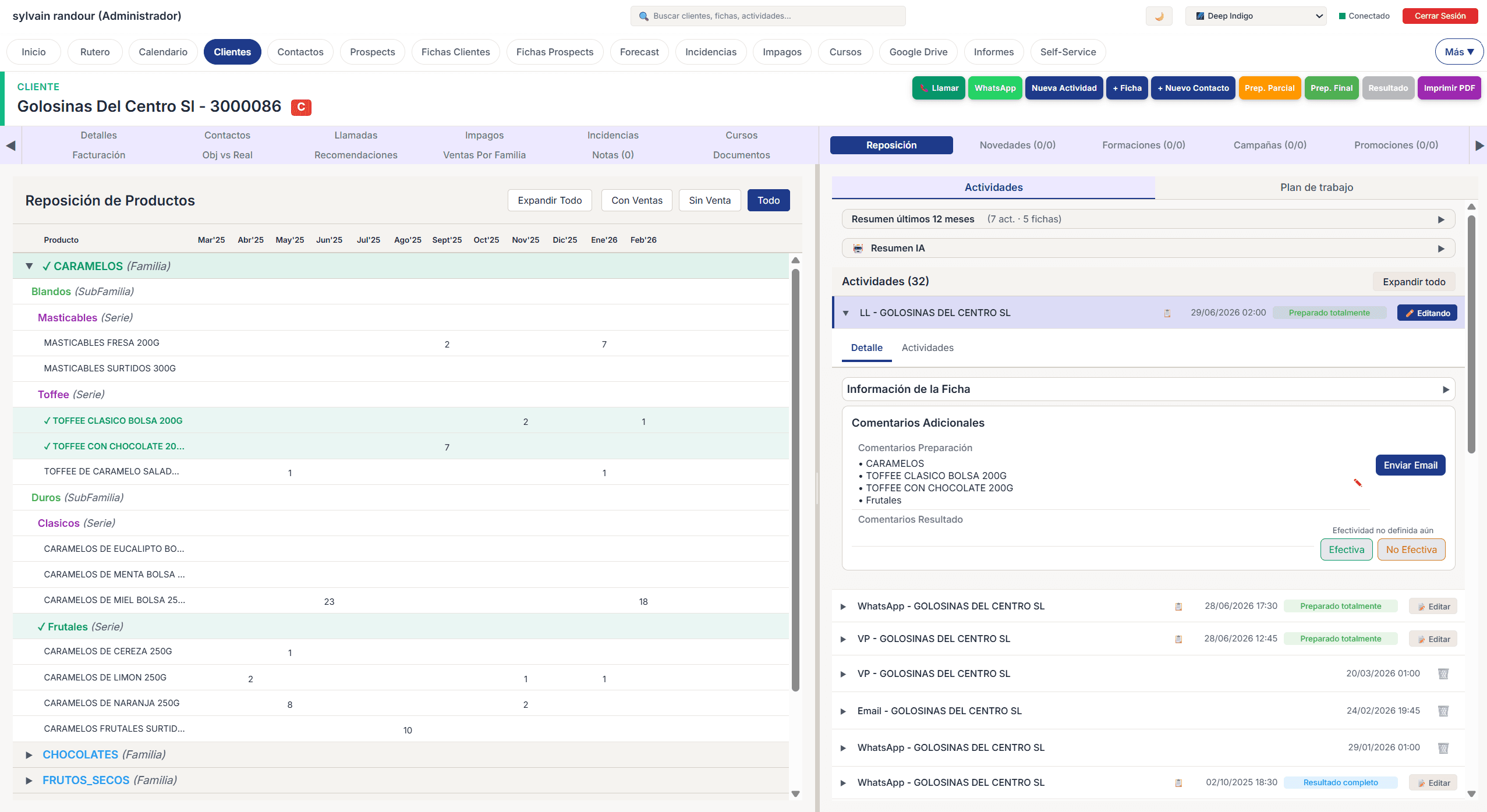
Task: Switch to the Plan de trabajo tab
Action: [x=1316, y=187]
